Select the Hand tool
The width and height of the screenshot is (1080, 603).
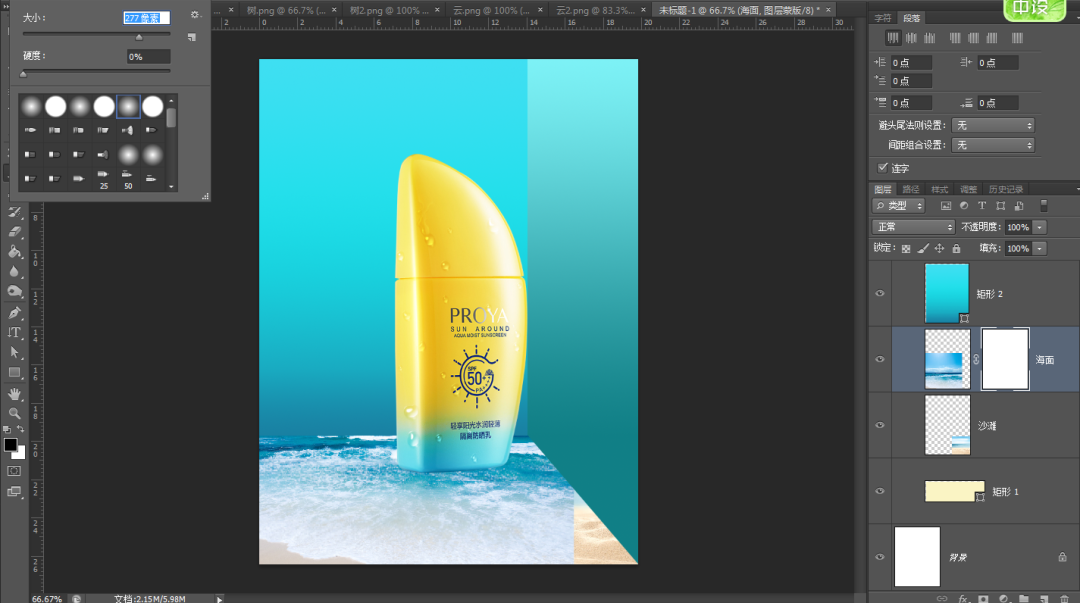[14, 394]
